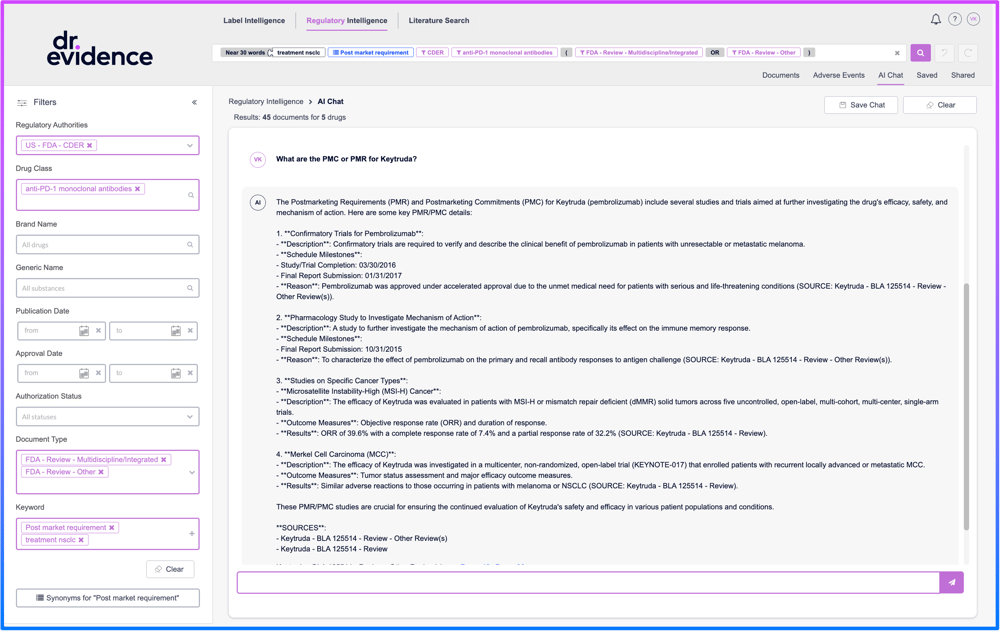Click the dr. evidence logo
This screenshot has height=631, width=1000.
click(x=99, y=49)
